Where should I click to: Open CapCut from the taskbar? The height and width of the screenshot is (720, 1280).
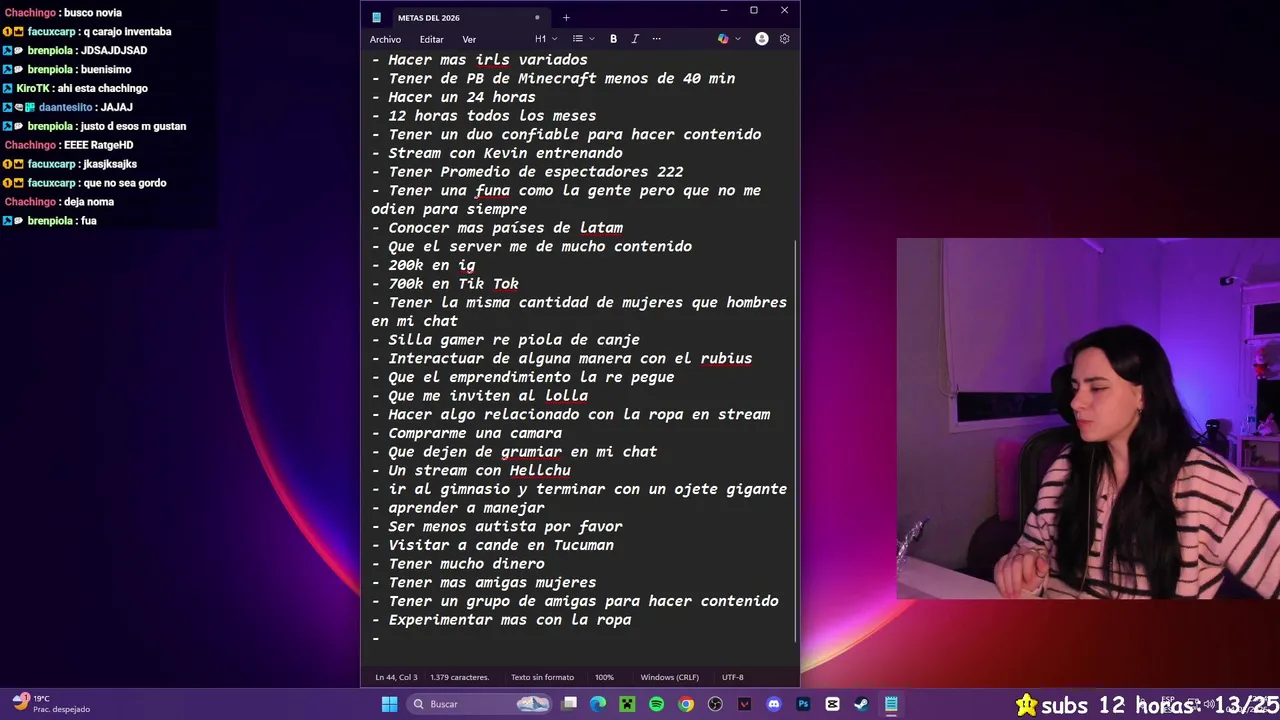tap(832, 704)
